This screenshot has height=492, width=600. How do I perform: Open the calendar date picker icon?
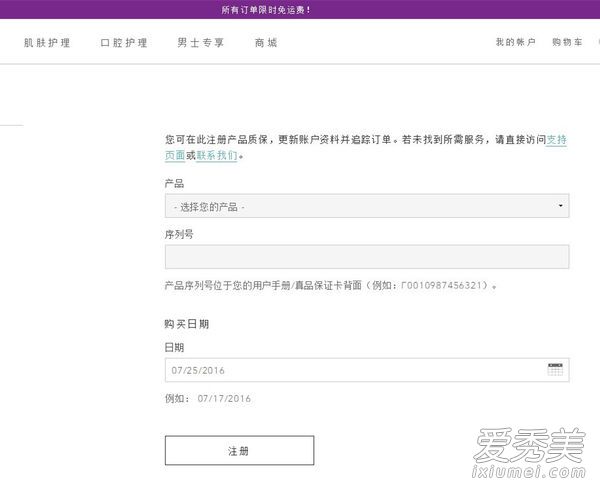[x=555, y=369]
